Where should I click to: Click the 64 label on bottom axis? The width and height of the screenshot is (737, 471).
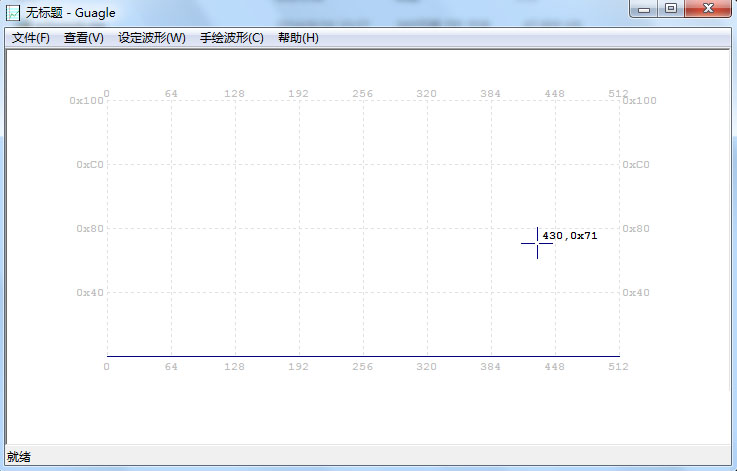pos(171,367)
